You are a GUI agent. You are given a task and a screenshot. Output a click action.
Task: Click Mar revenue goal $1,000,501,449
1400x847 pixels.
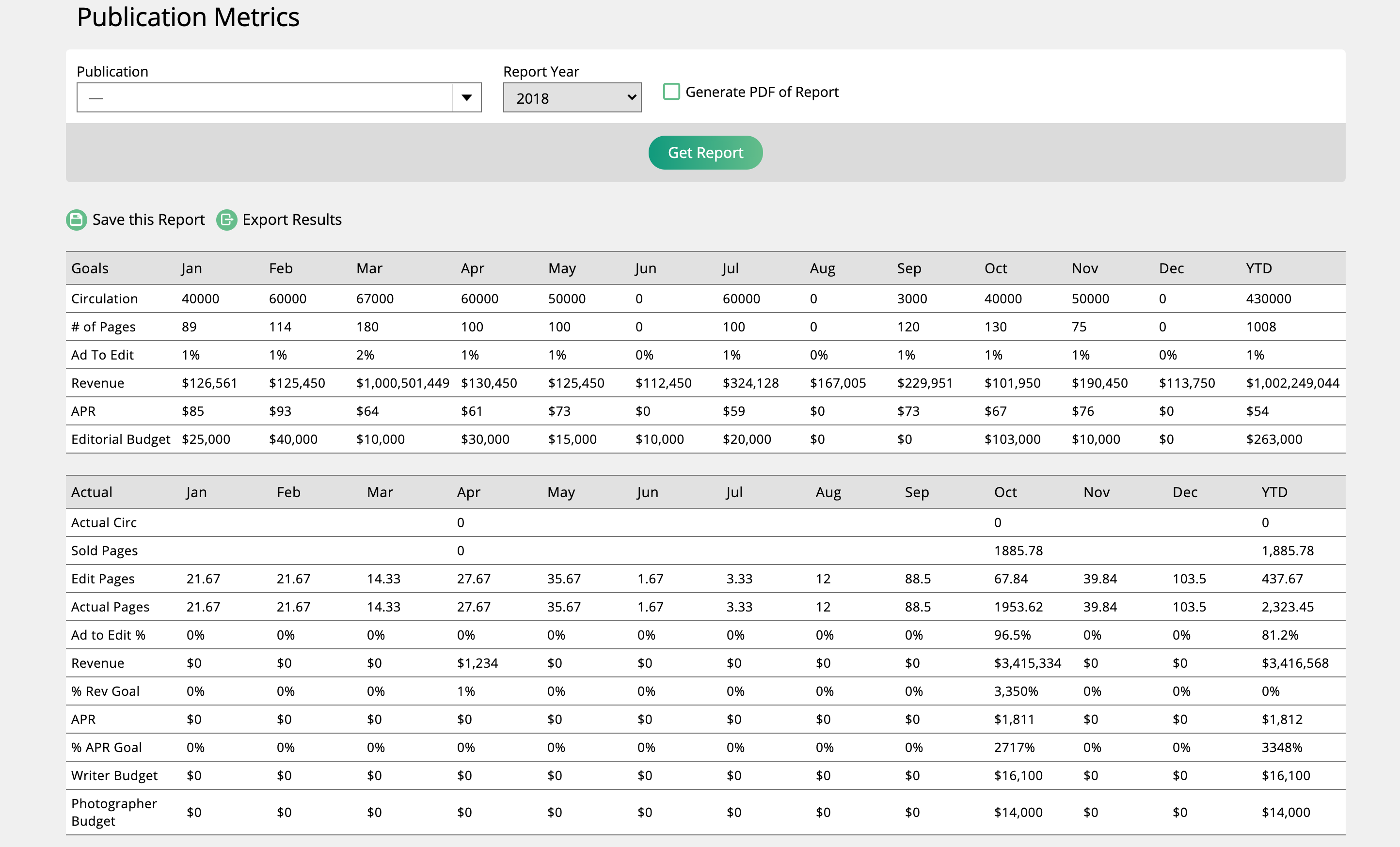pyautogui.click(x=402, y=383)
